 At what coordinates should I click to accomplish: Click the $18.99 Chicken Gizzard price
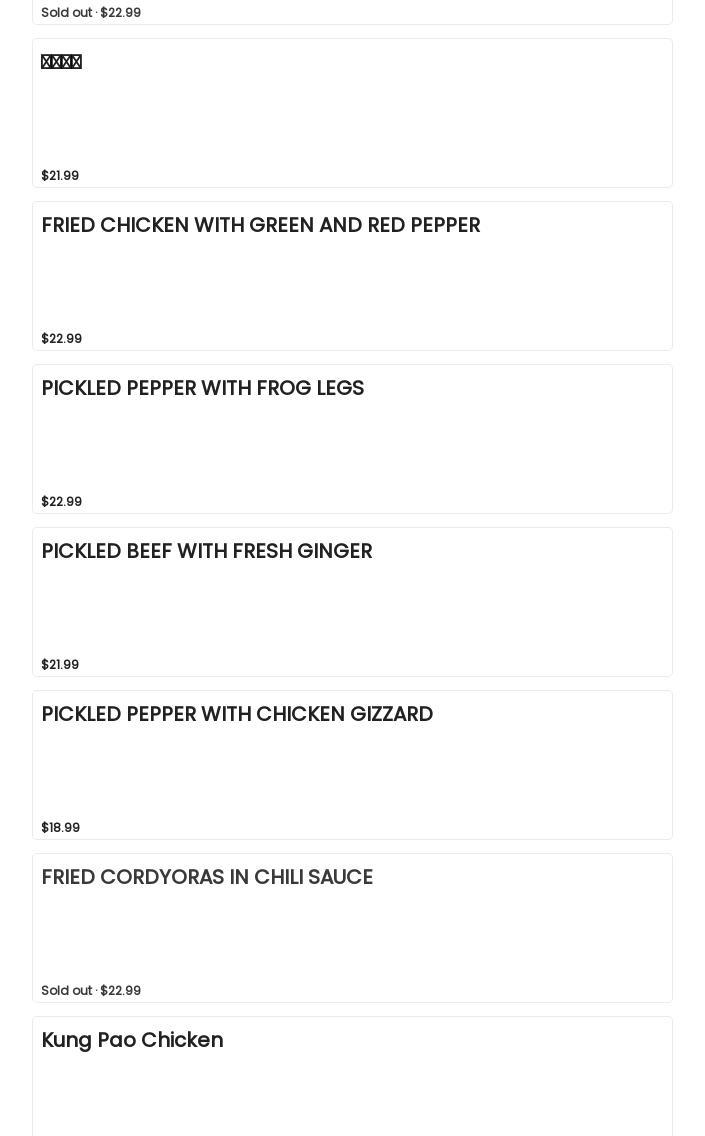60,827
